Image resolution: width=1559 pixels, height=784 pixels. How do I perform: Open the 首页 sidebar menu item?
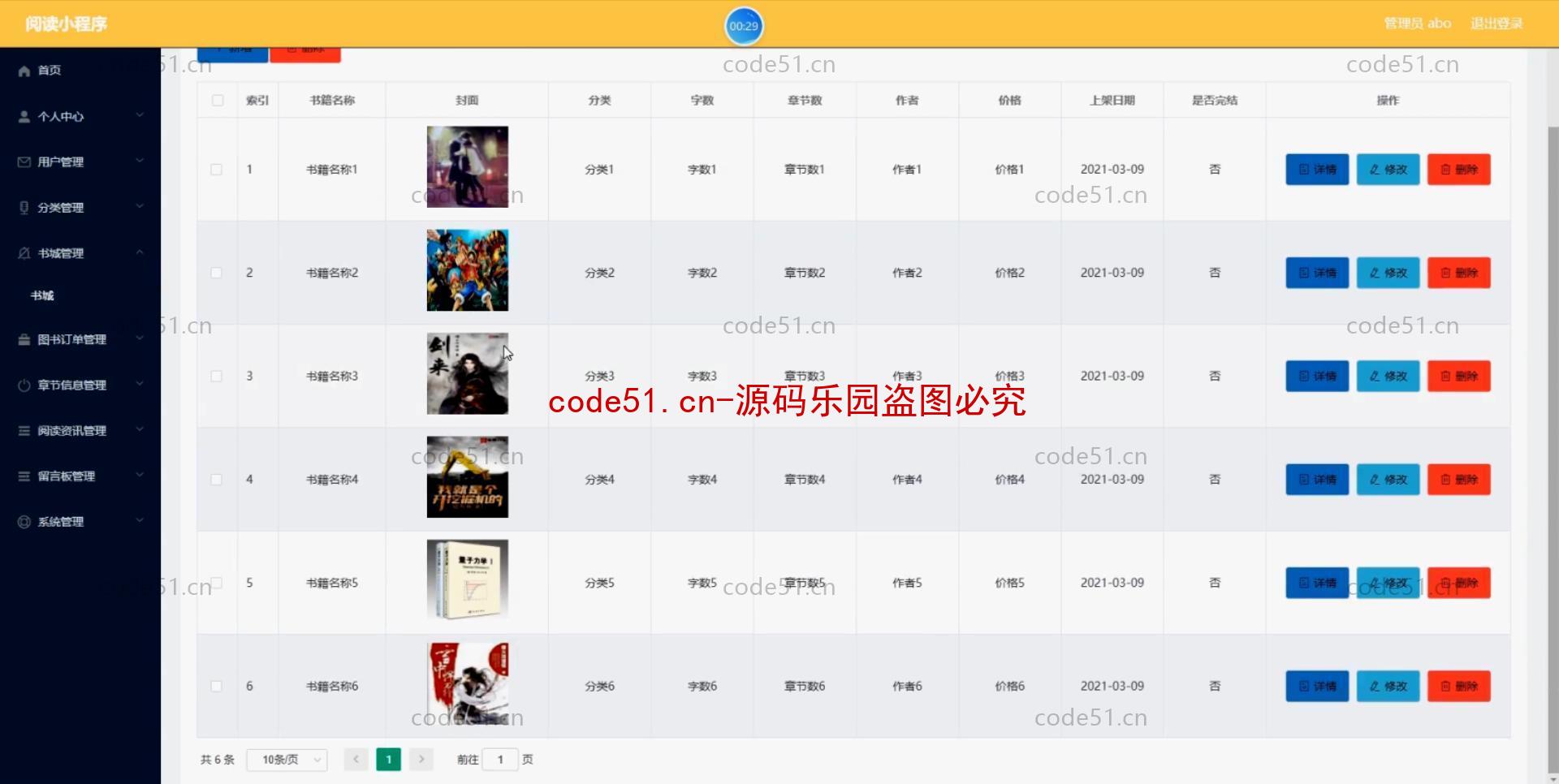pyautogui.click(x=80, y=71)
